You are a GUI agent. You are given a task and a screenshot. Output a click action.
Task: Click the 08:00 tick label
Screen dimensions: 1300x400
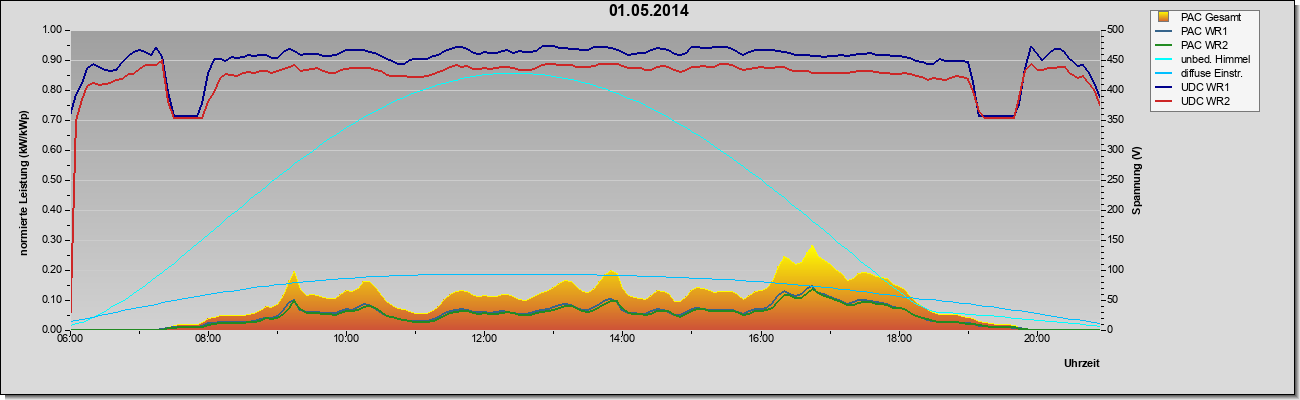pos(208,339)
